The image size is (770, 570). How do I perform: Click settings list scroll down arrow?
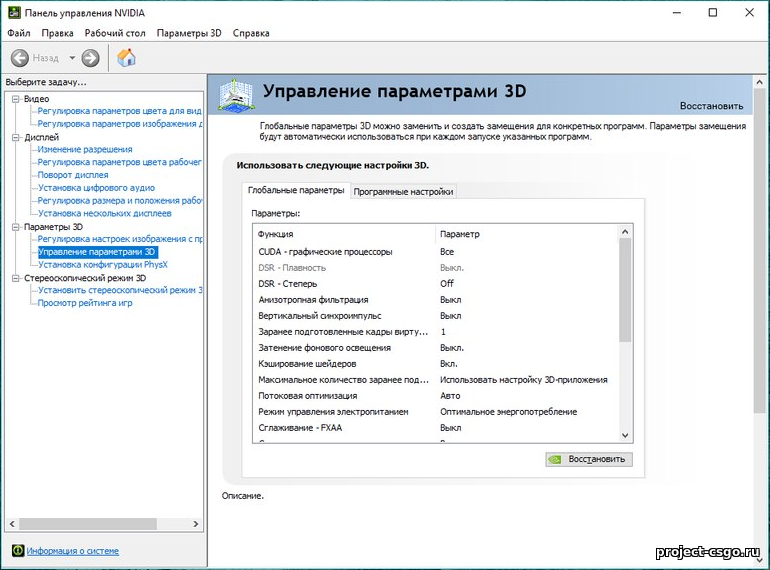pos(625,435)
